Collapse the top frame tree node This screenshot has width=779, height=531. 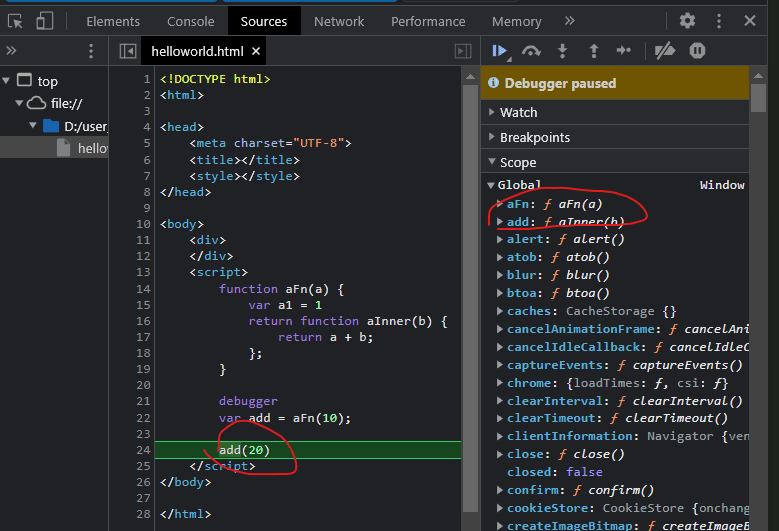click(8, 81)
